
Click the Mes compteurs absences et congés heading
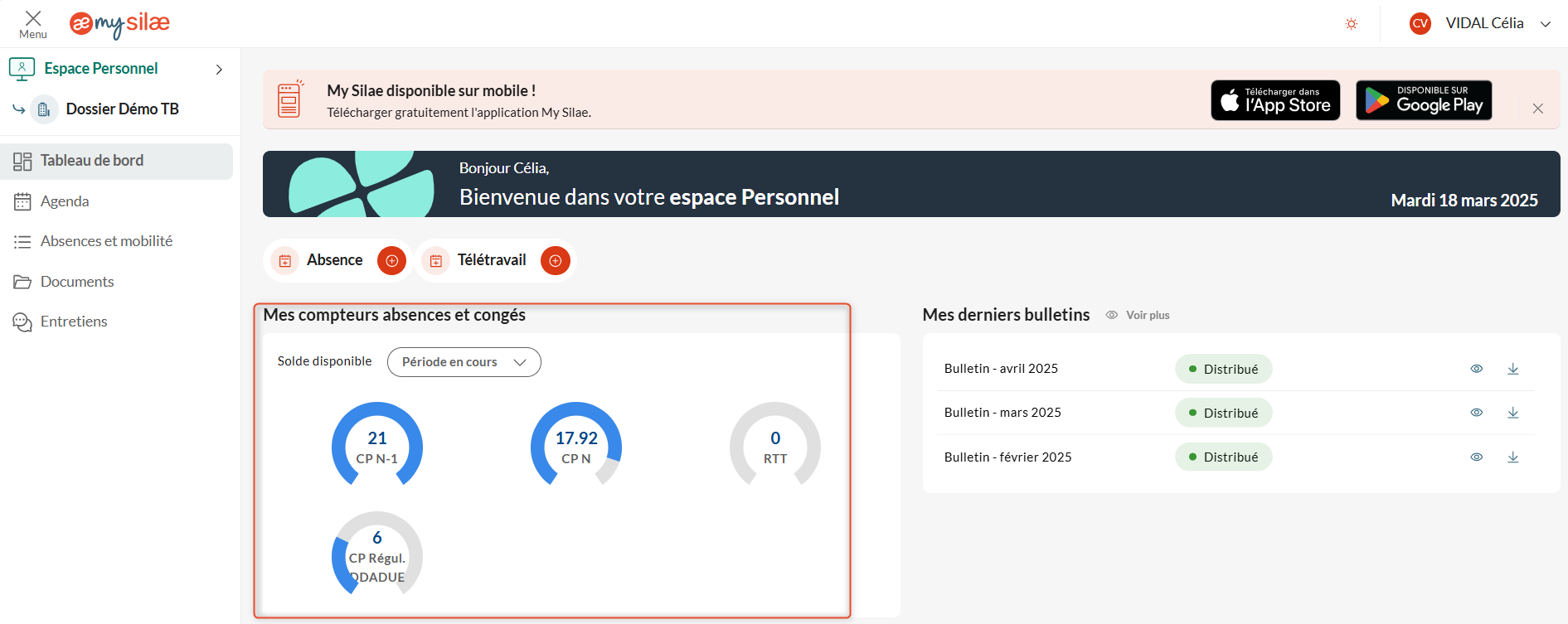pyautogui.click(x=394, y=315)
